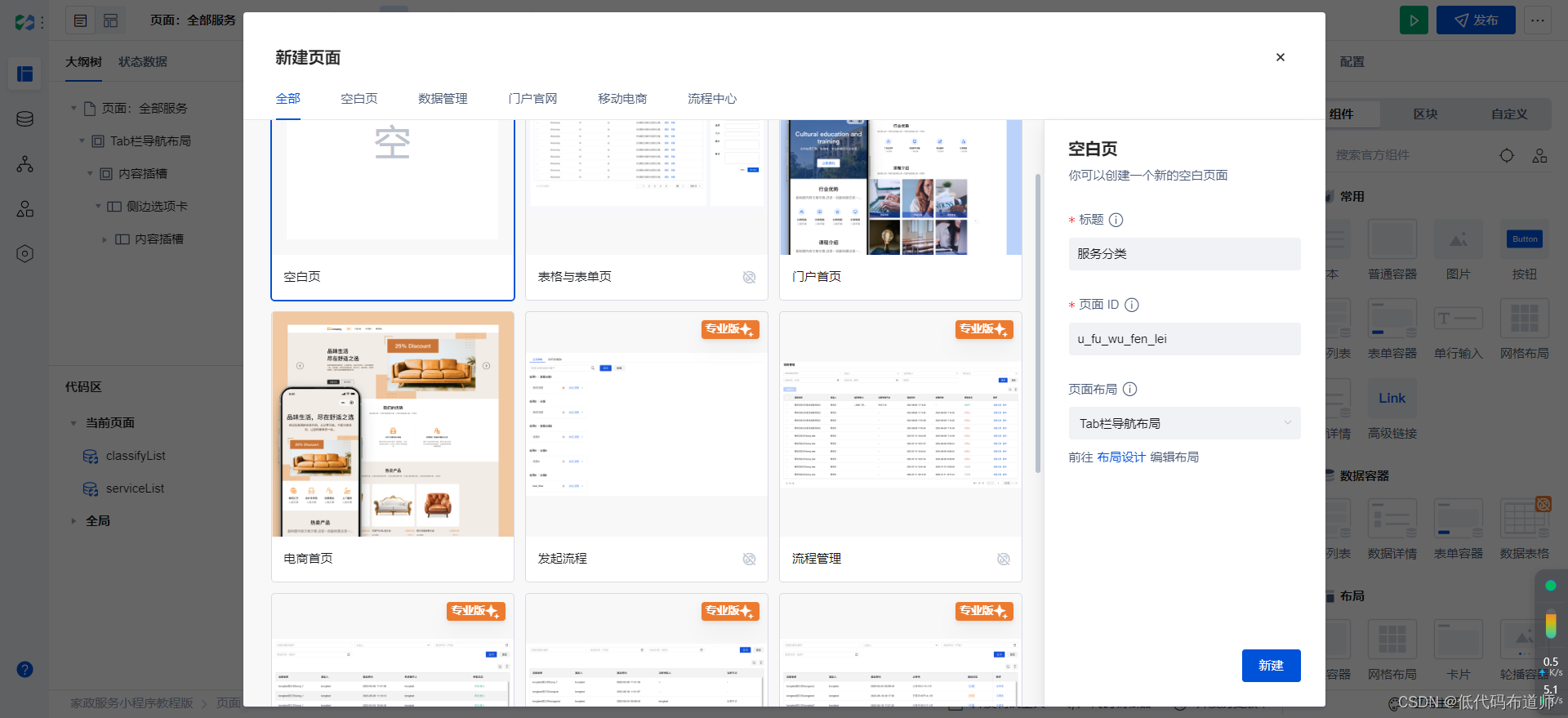Select the 高级链接 Link component

click(x=1392, y=409)
